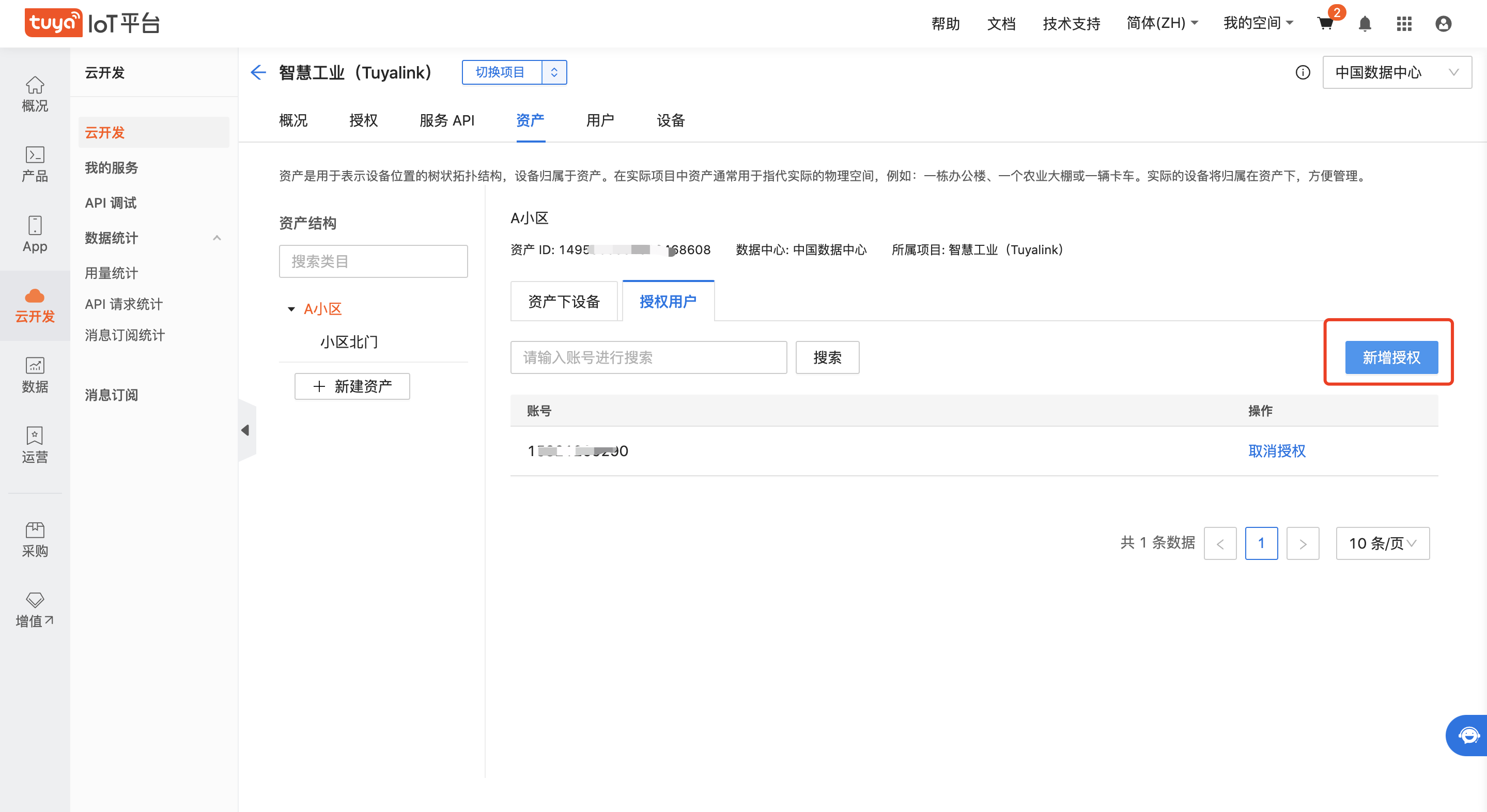Screen dimensions: 1487x812
Task: Click the back arrow beside project title
Action: (x=258, y=72)
